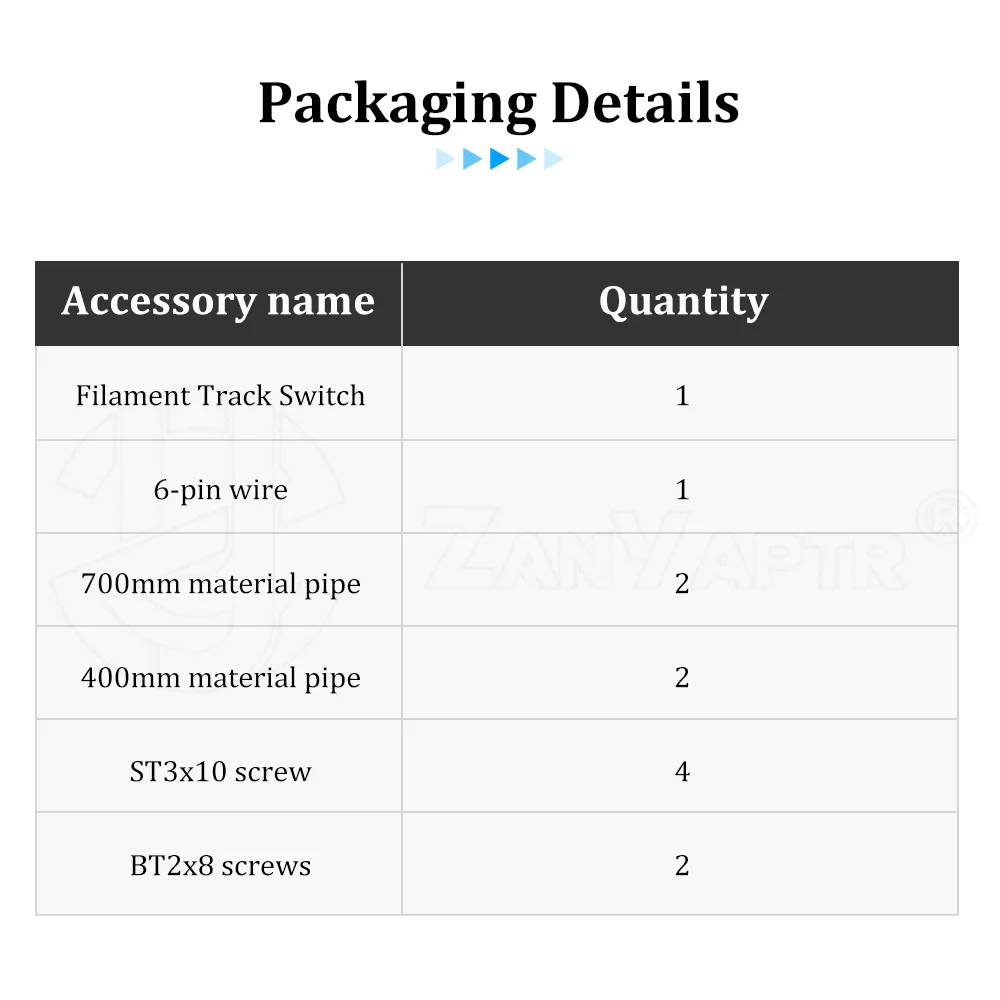This screenshot has width=1000, height=1000.
Task: Select the 400mm material pipe cell
Action: [x=219, y=673]
